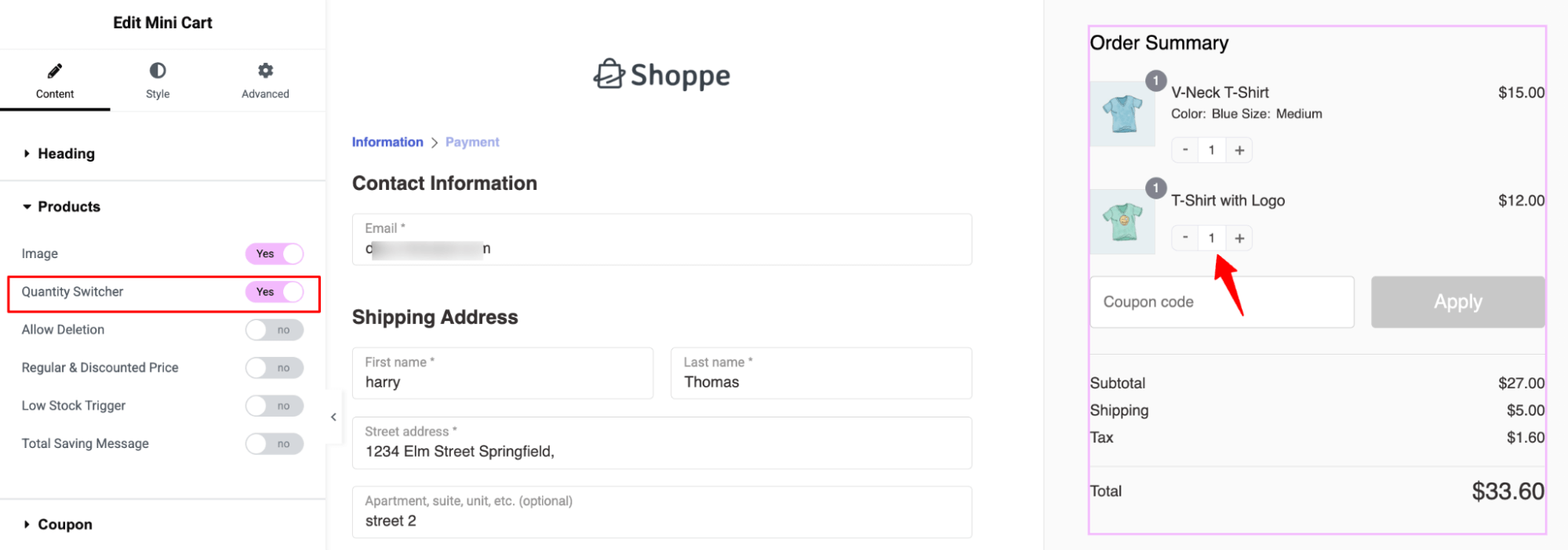Turn off the Image toggle
Image resolution: width=1568 pixels, height=550 pixels.
click(x=275, y=253)
